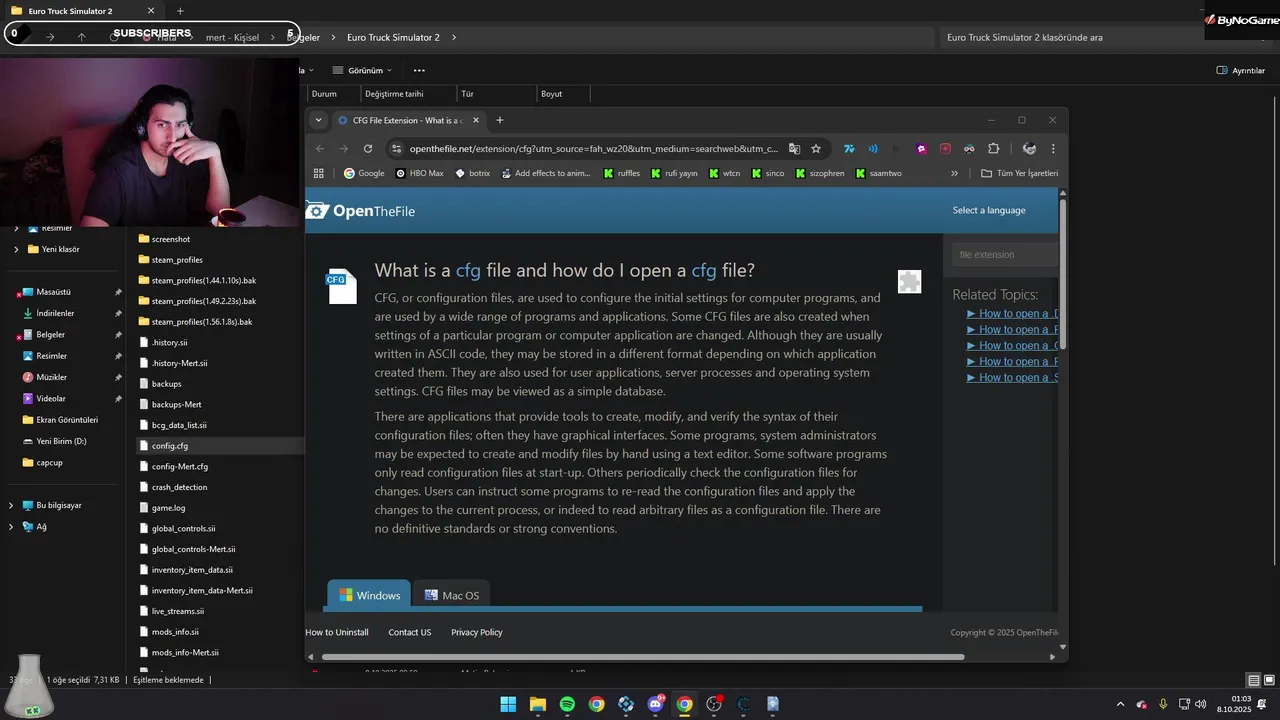Select the config.cfg file
Viewport: 1280px width, 720px height.
tap(170, 446)
